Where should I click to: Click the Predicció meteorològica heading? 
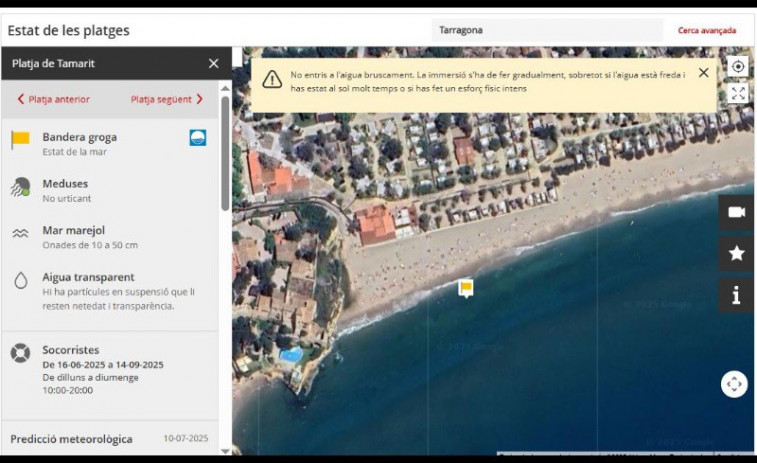(71, 439)
